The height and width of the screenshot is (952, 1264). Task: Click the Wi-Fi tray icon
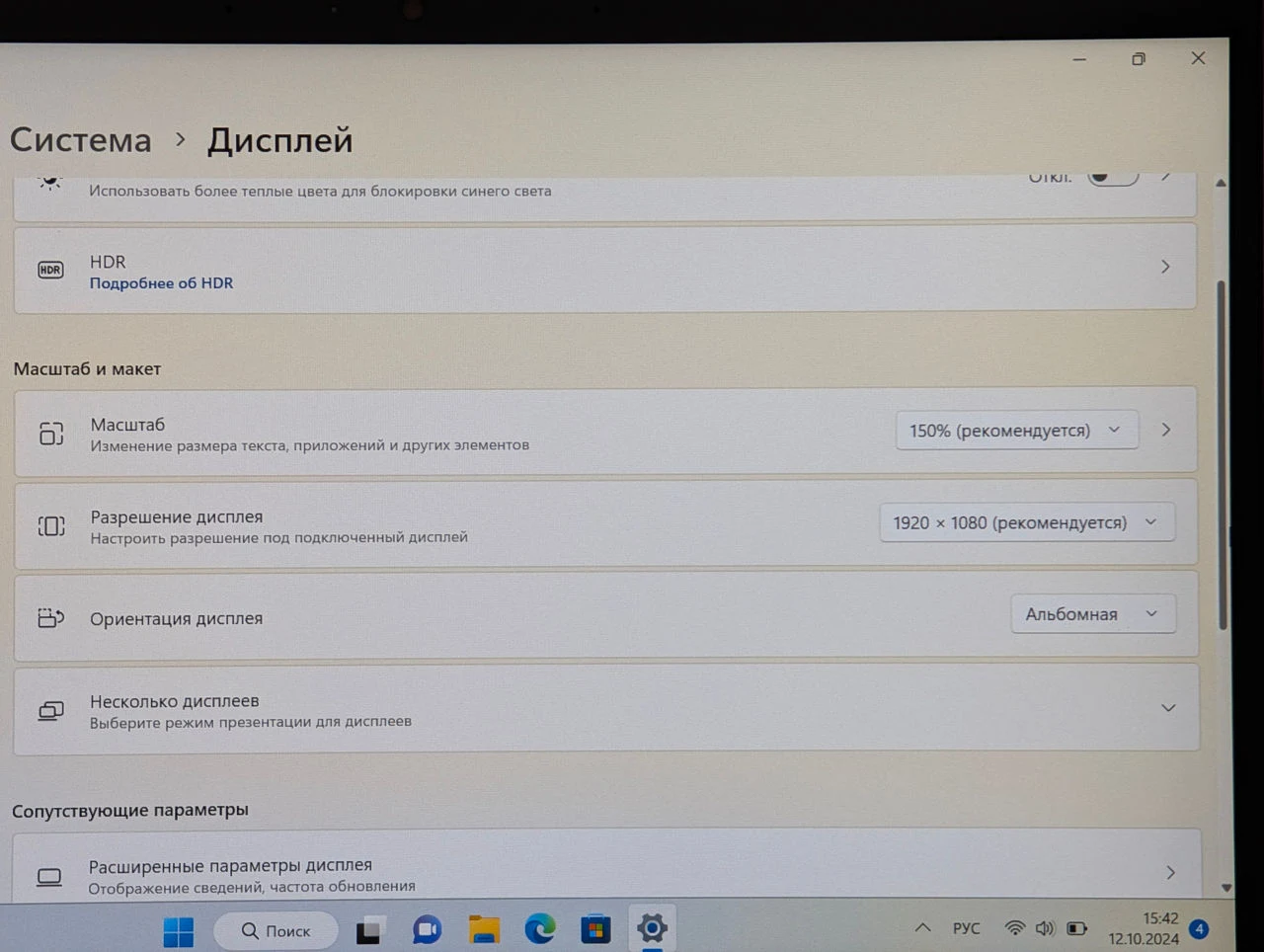tap(1014, 928)
